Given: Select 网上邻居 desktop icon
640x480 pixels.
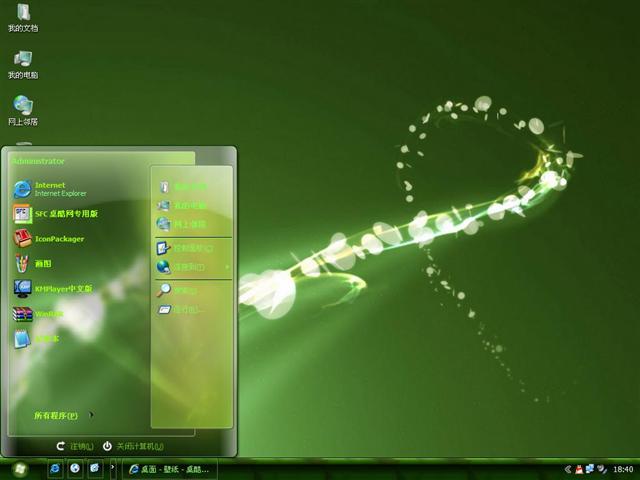Looking at the screenshot, I should [22, 110].
